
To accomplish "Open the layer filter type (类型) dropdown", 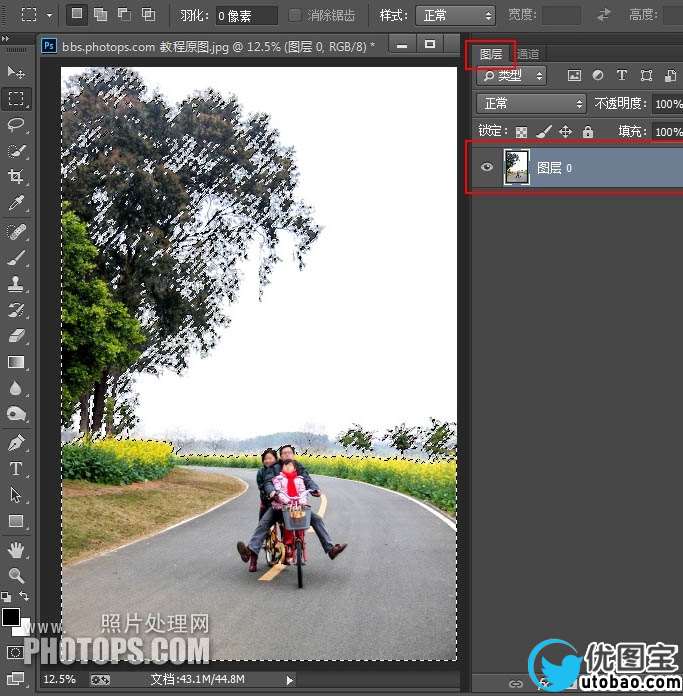I will click(x=512, y=75).
